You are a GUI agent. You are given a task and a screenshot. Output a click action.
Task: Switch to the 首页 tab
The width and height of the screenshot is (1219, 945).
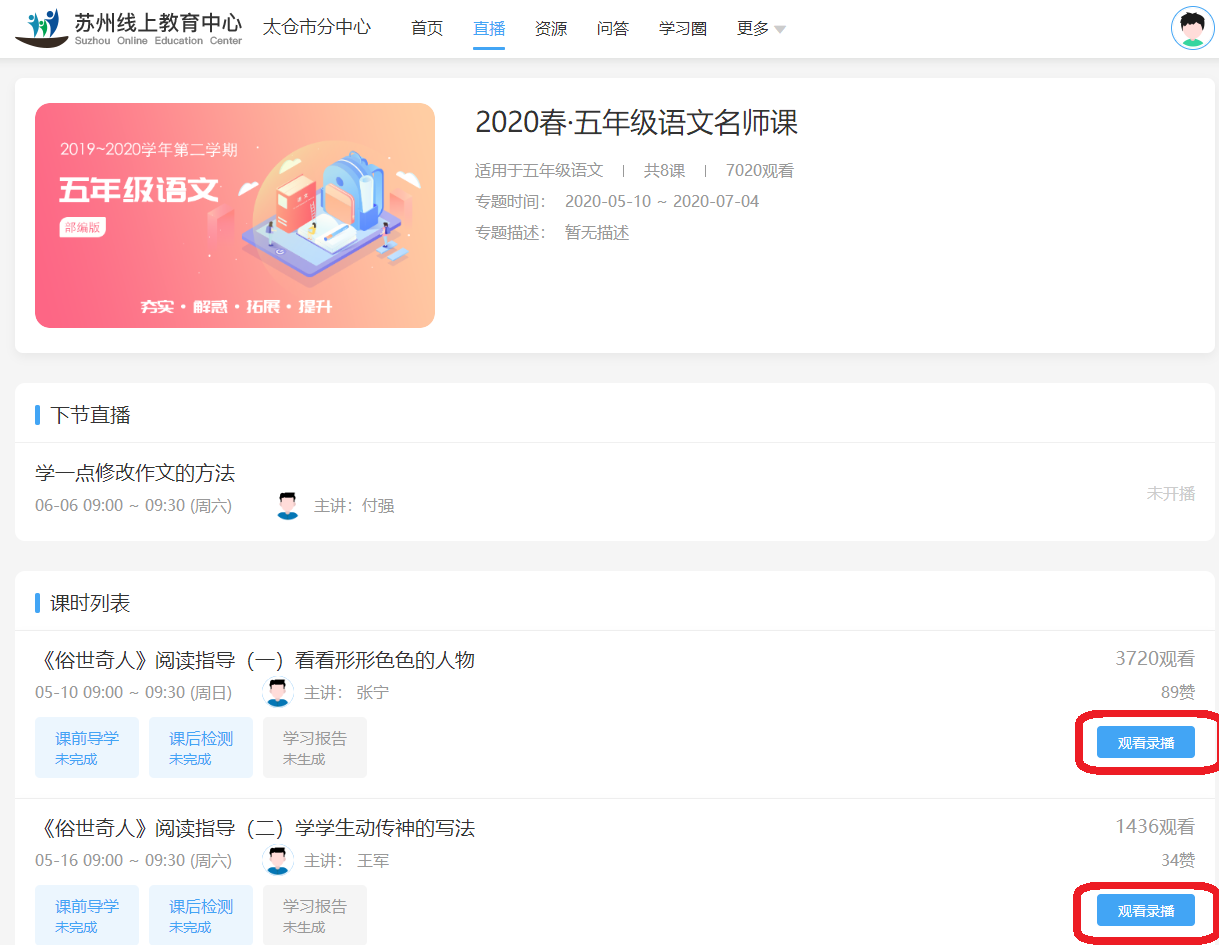[426, 29]
